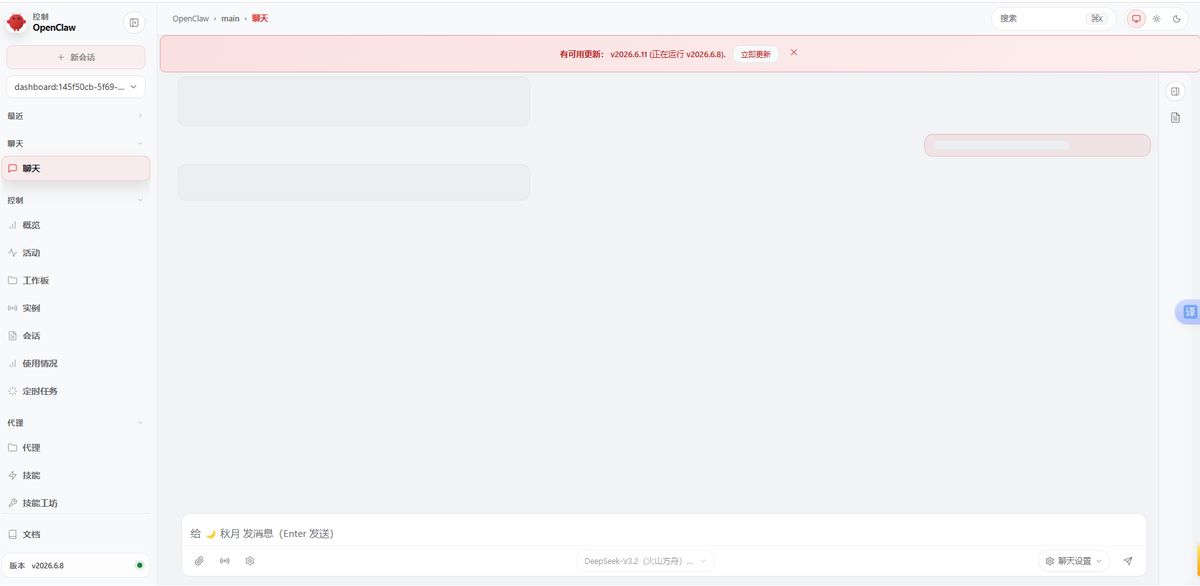Click the broadcast signal icon in composer
This screenshot has height=586, width=1200.
coord(224,561)
